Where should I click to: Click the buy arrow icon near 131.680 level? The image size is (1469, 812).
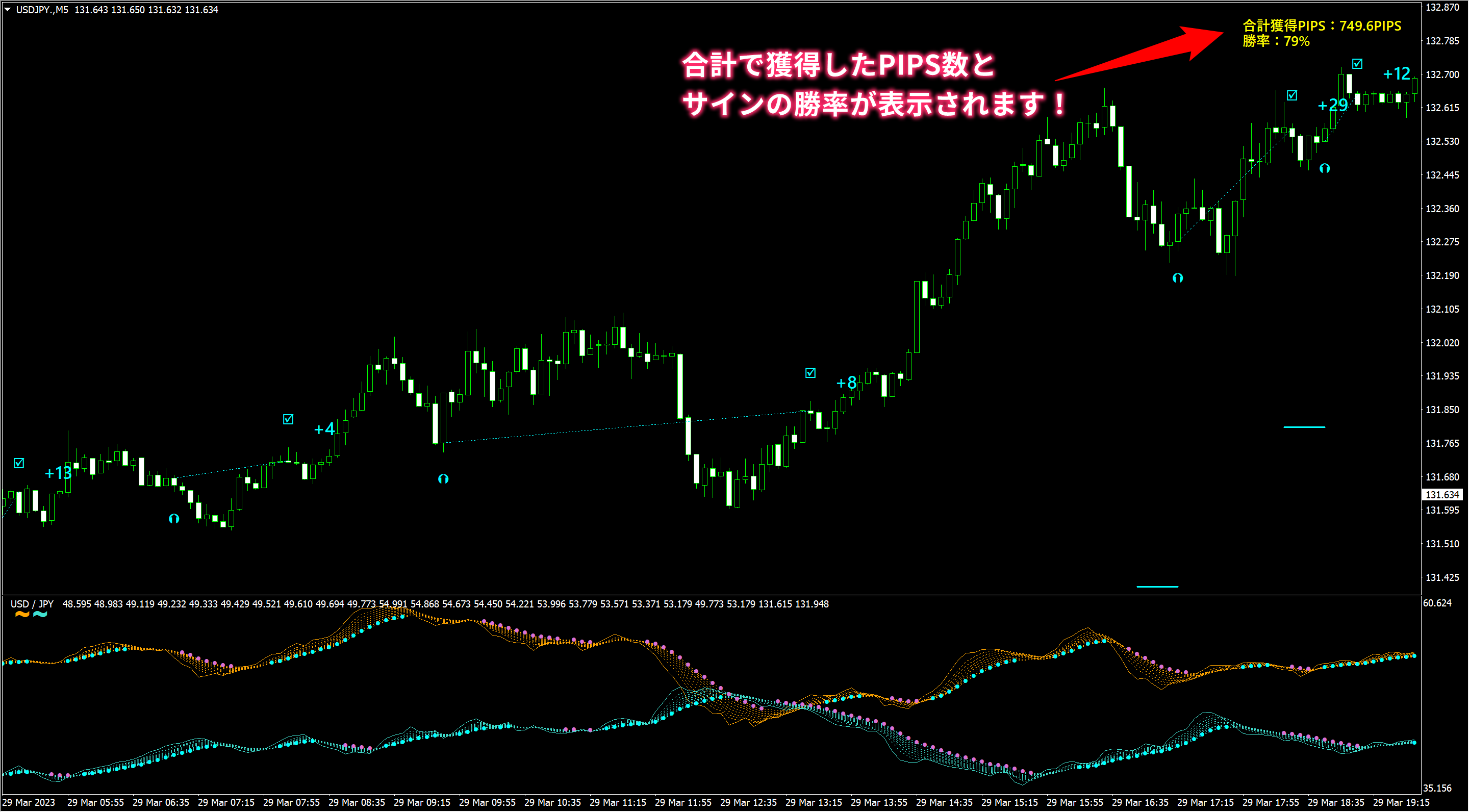tap(443, 478)
